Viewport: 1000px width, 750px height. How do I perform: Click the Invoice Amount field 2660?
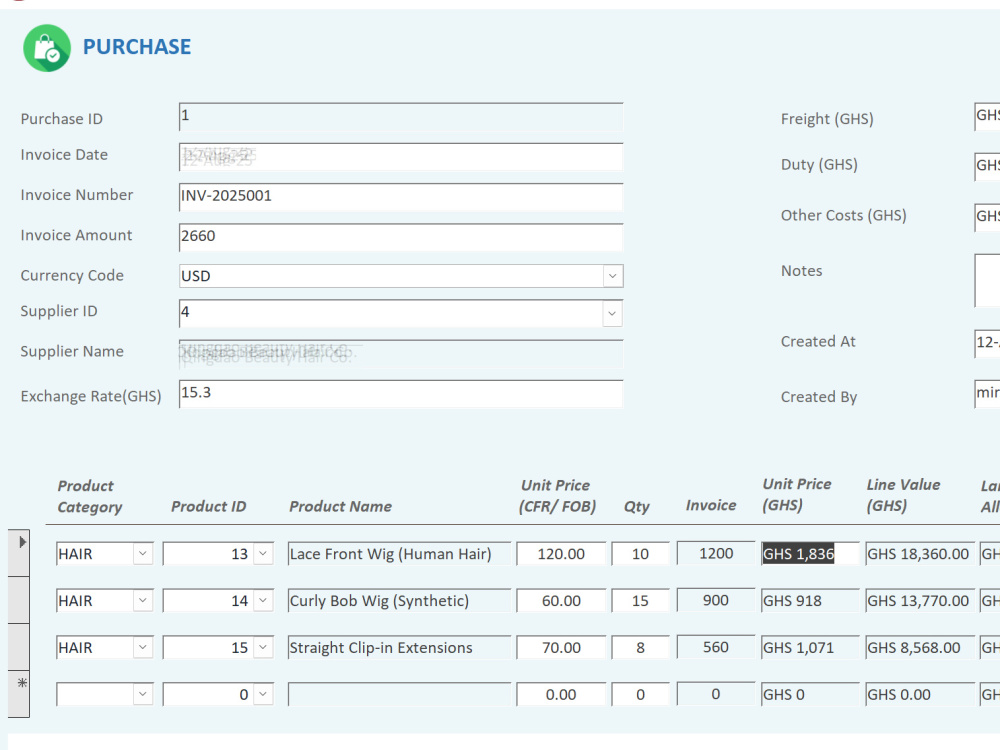coord(401,237)
